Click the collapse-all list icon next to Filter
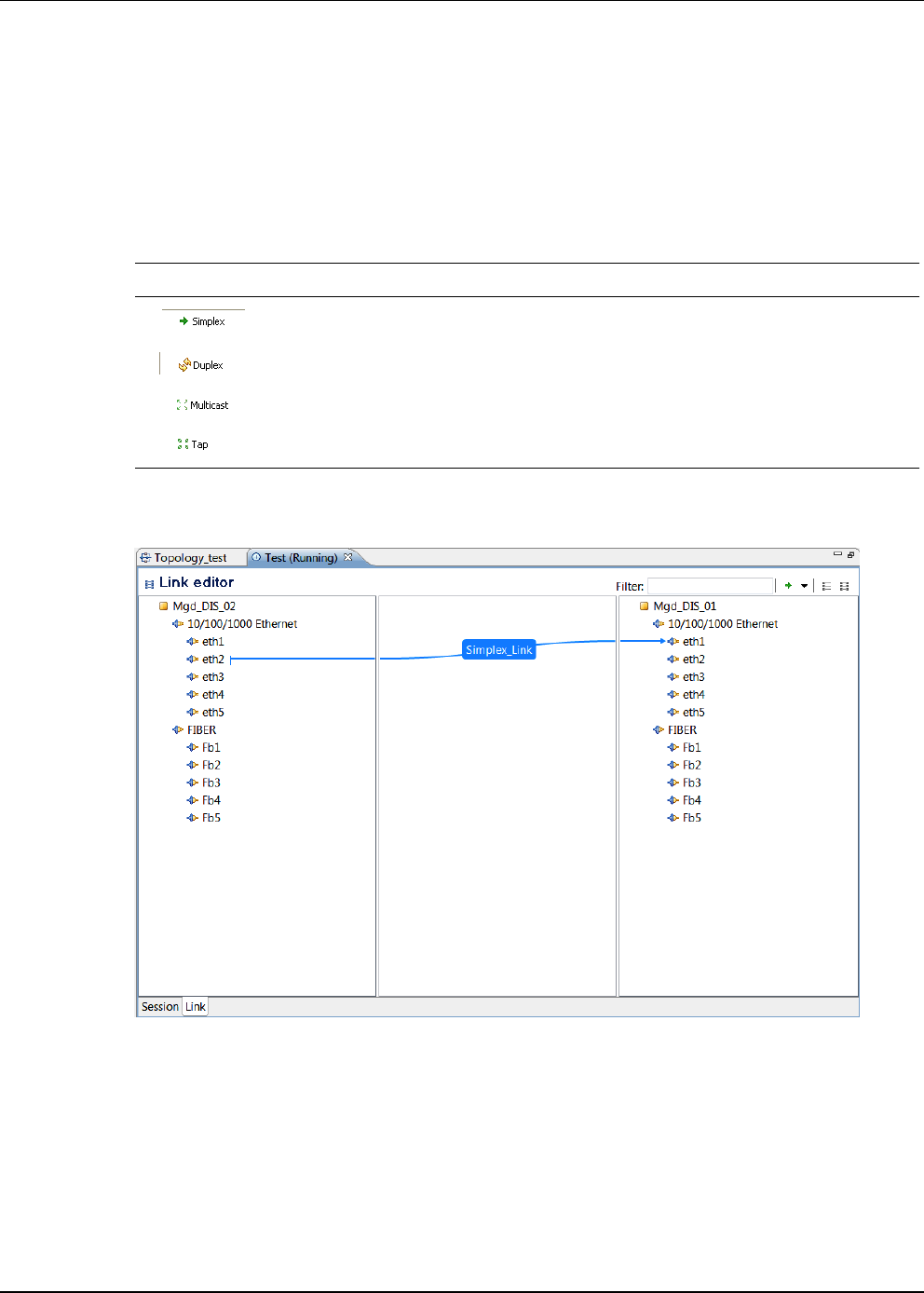Screen dimensions: 924x1293 [826, 586]
